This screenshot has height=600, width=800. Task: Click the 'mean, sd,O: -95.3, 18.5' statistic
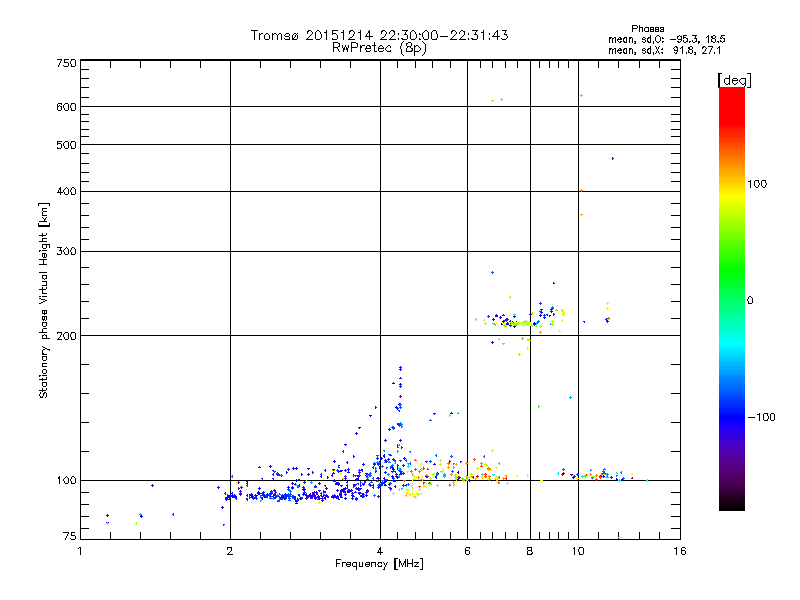[666, 39]
